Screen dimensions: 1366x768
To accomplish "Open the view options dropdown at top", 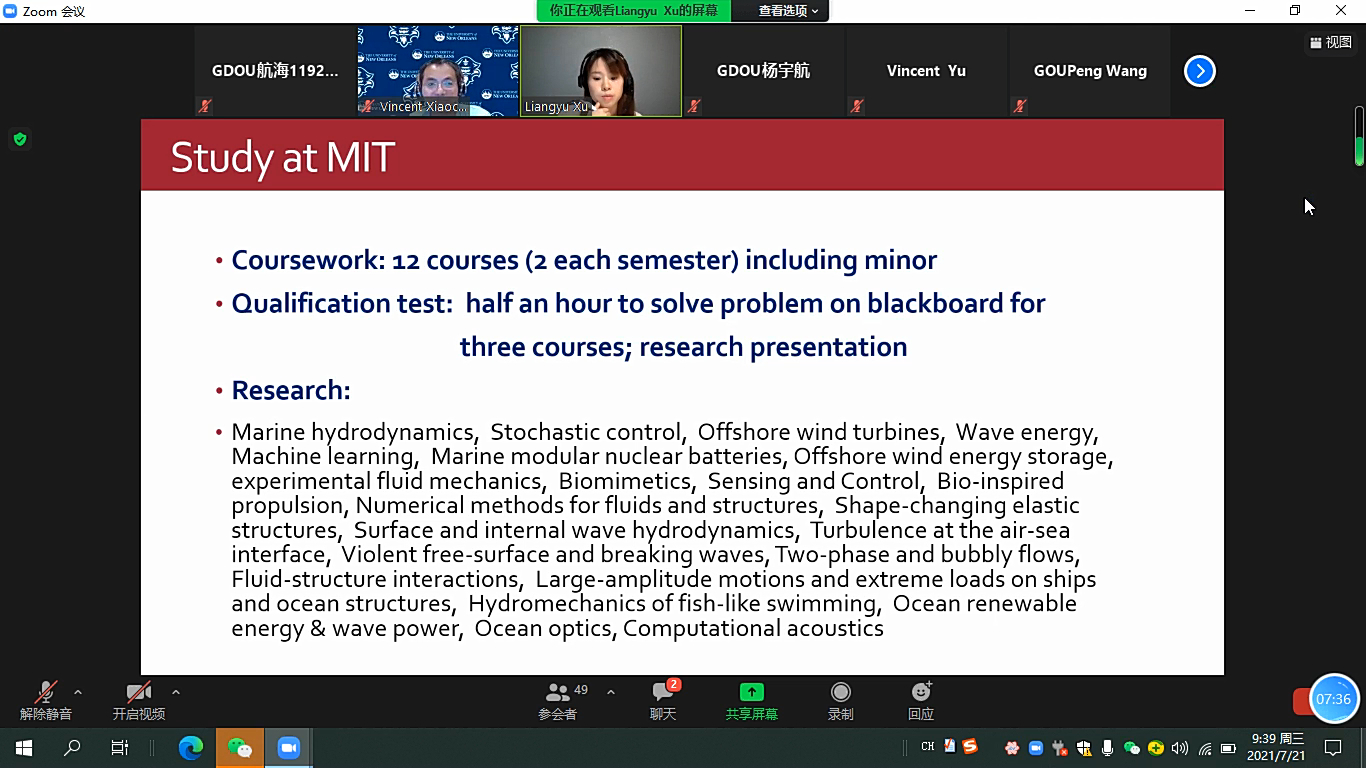I will pos(788,11).
